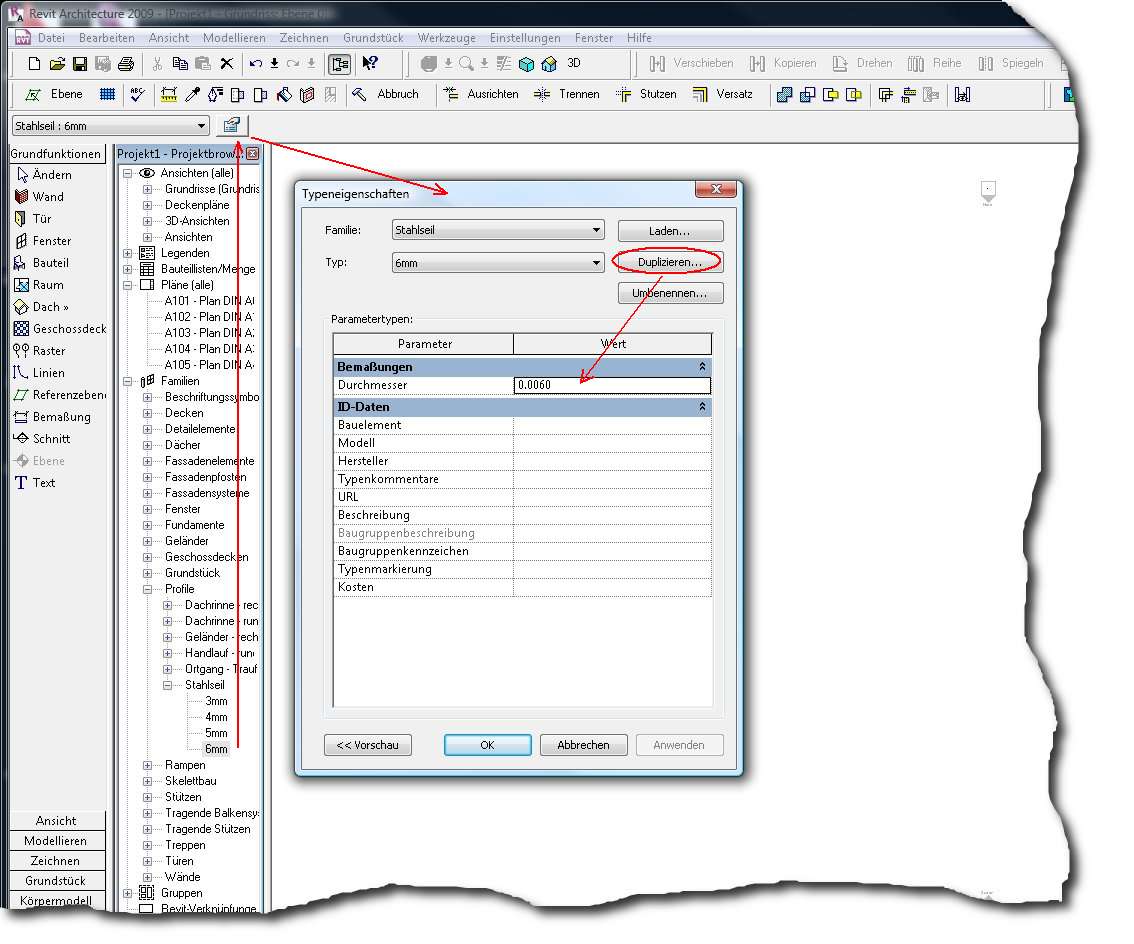
Task: Confirm the dialog with OK
Action: (x=487, y=745)
